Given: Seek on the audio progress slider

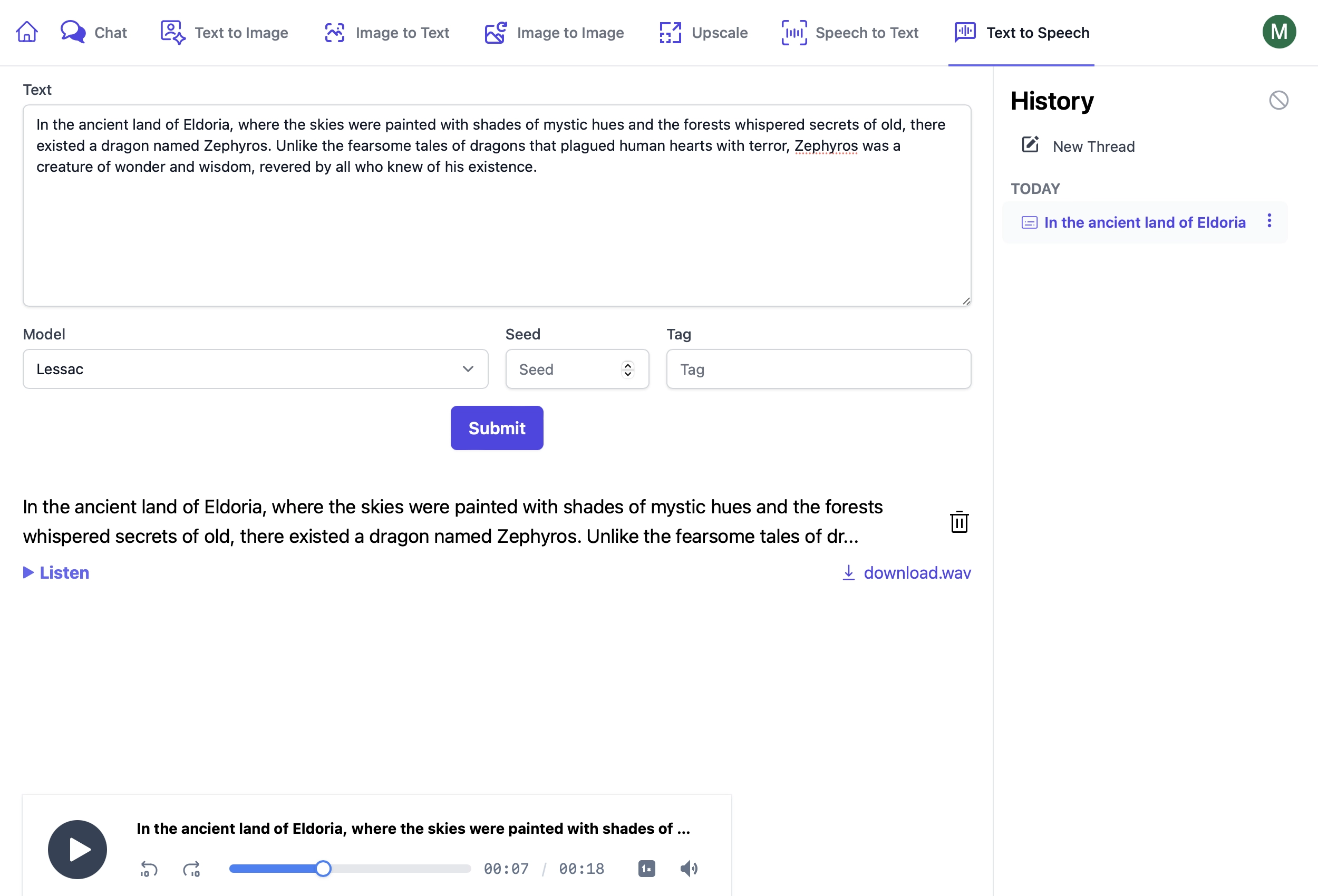Looking at the screenshot, I should tap(350, 868).
